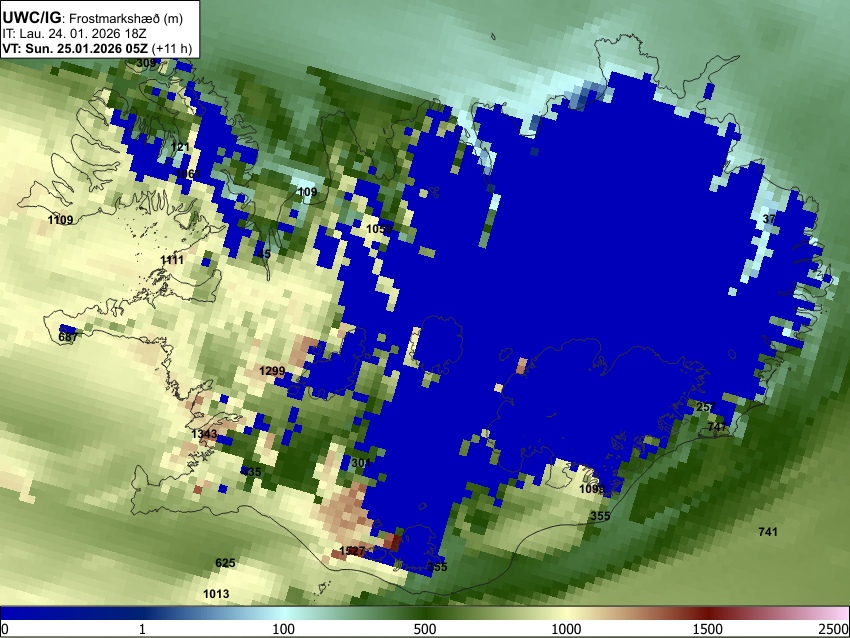Click the 1099 value label on the map

coord(591,489)
